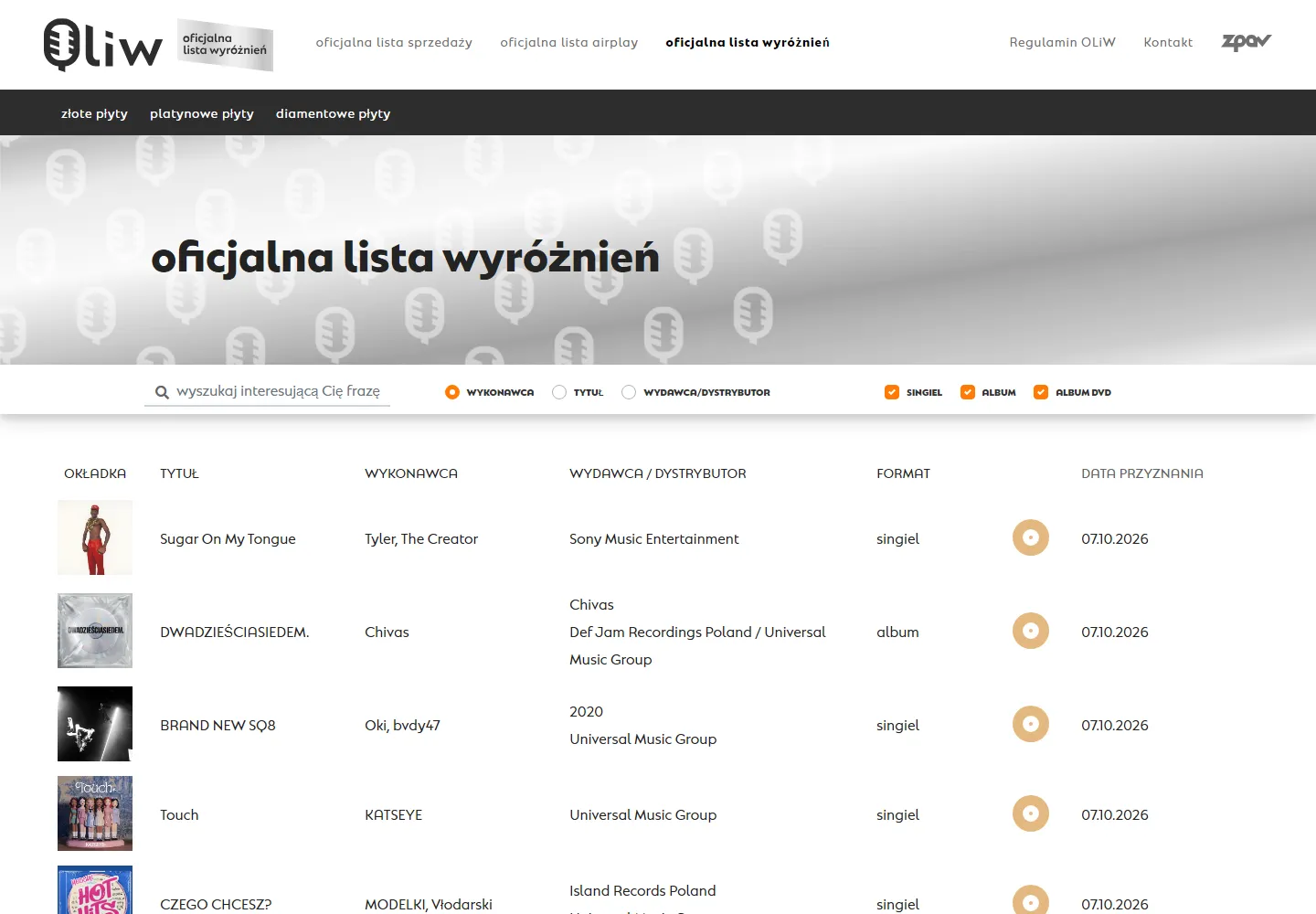The image size is (1316, 914).
Task: Open oficjalna lista sprzedaży menu
Action: (x=394, y=42)
